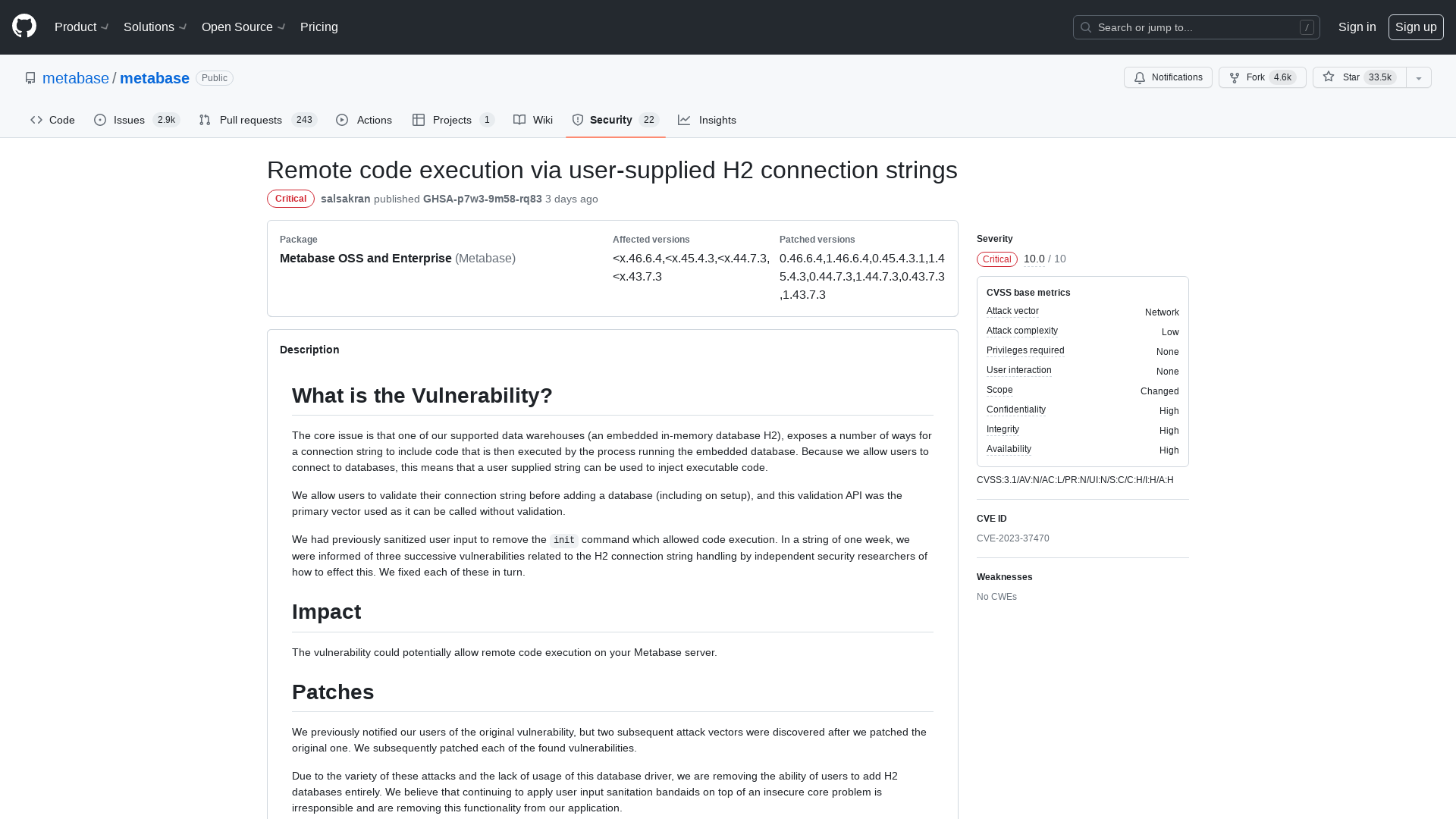
Task: Switch to the Actions tab
Action: pyautogui.click(x=364, y=120)
